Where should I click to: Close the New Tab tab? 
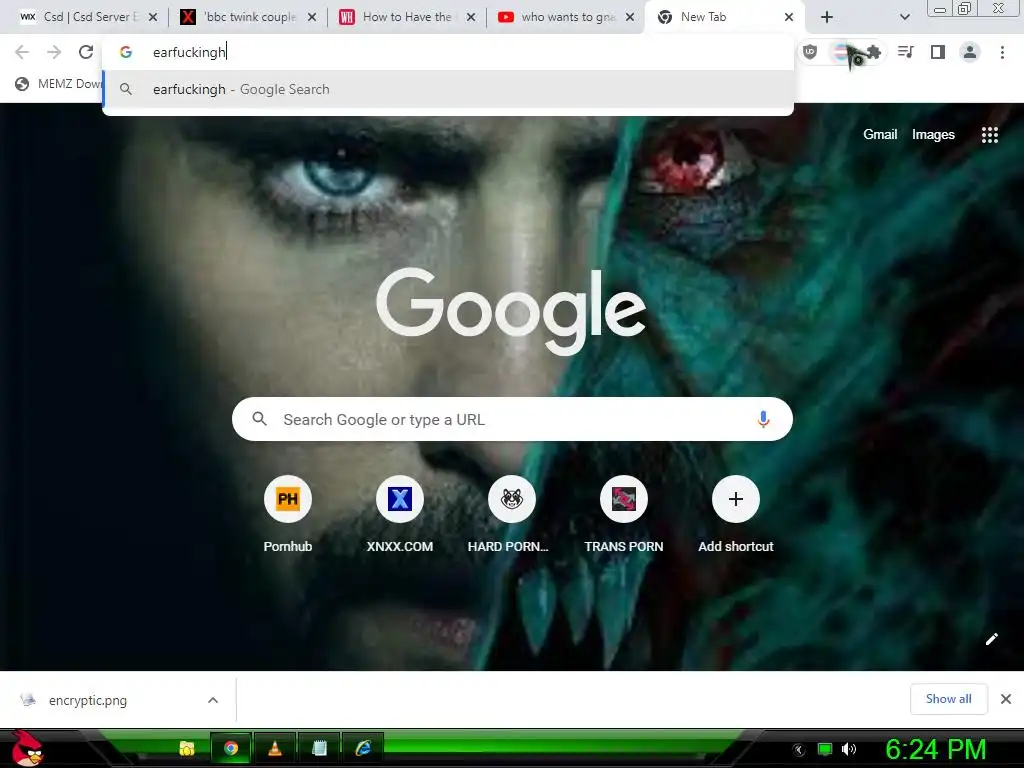click(x=789, y=17)
